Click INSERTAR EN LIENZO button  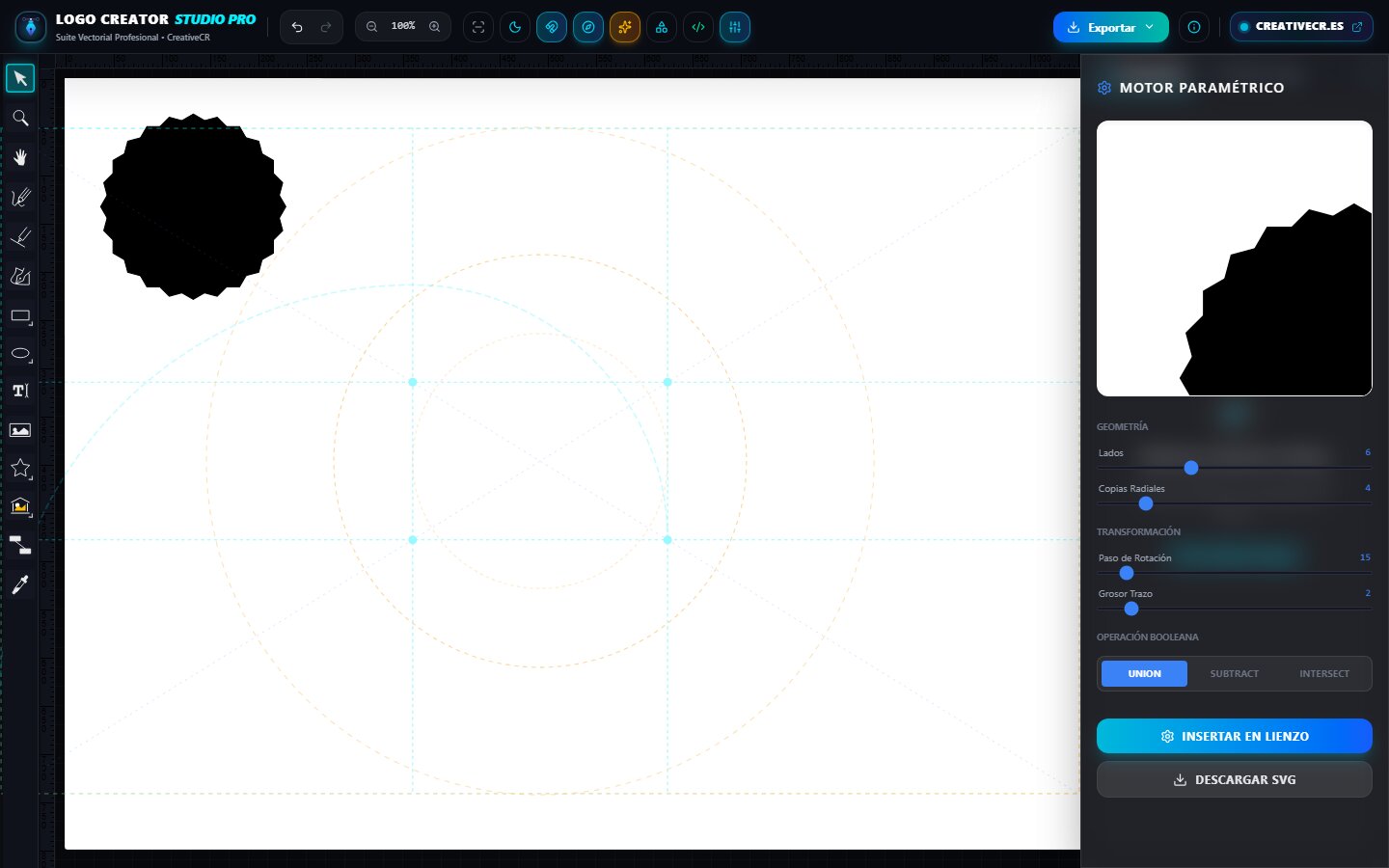[x=1235, y=736]
